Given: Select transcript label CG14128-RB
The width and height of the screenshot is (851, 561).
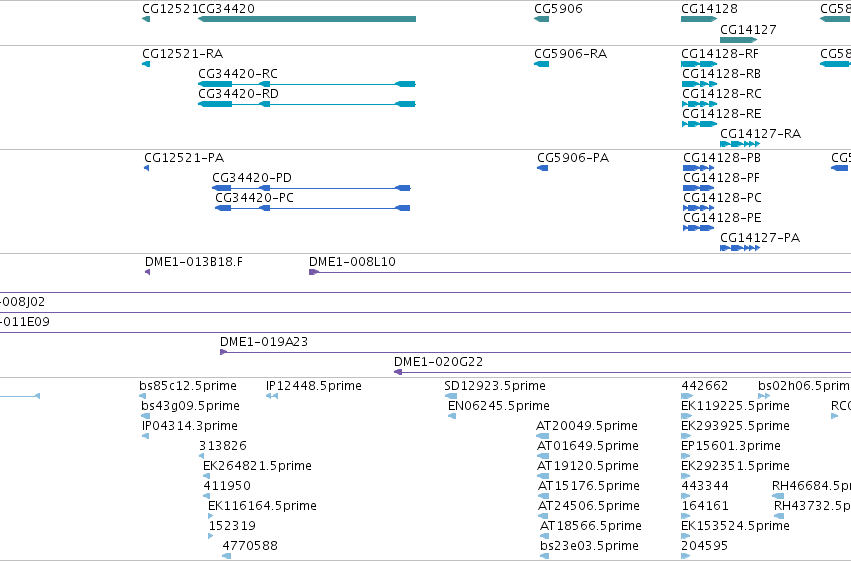Looking at the screenshot, I should (x=721, y=74).
